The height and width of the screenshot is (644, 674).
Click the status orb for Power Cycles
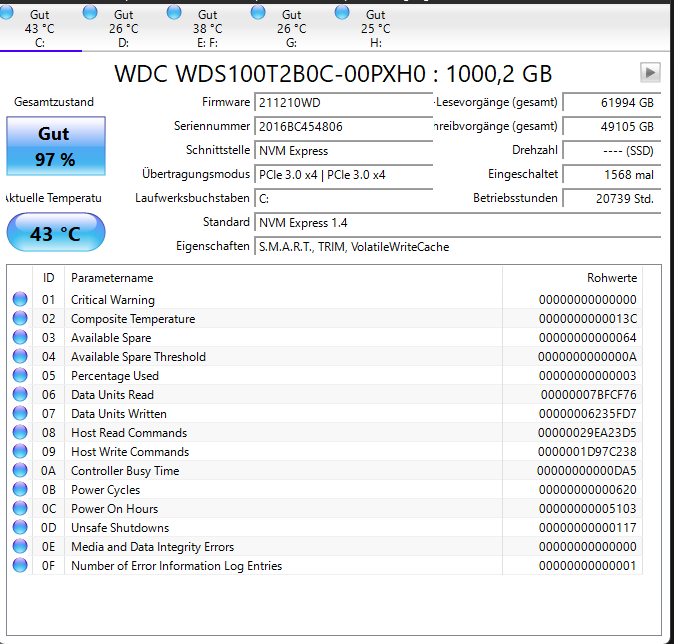[20, 489]
